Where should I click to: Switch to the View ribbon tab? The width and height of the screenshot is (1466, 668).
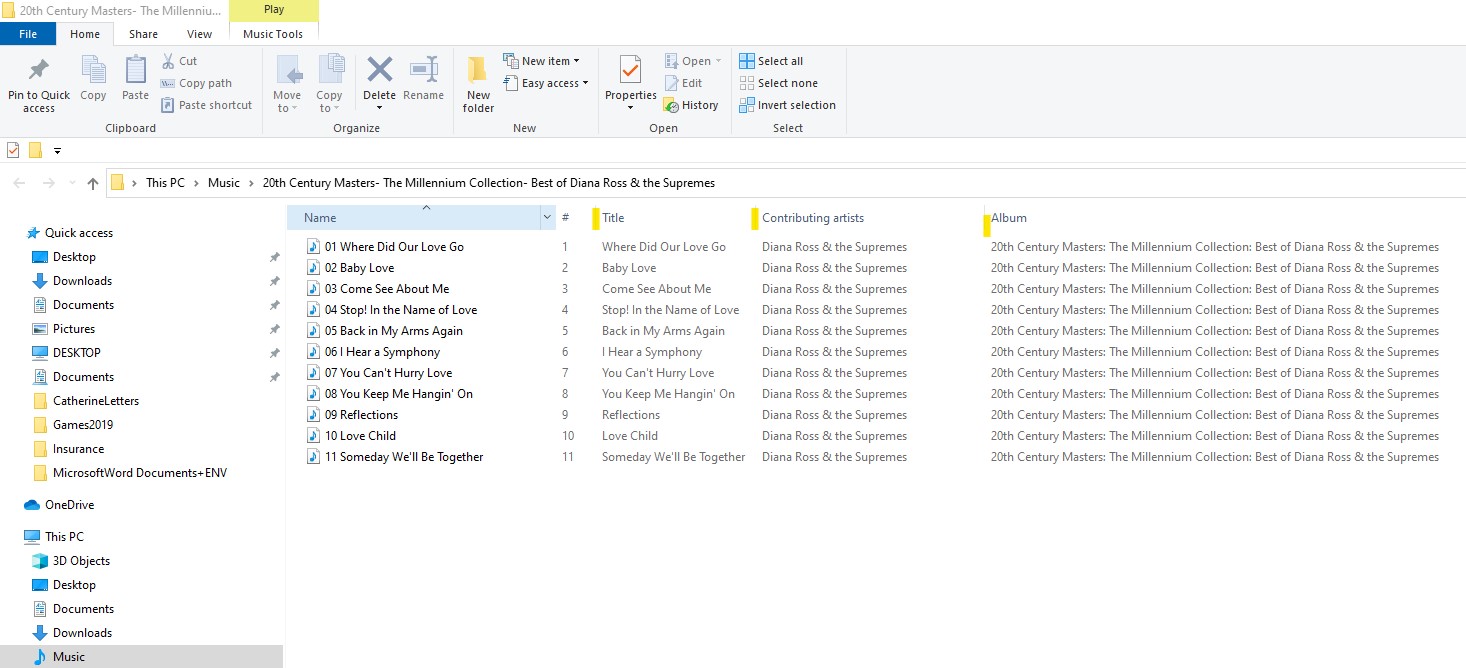tap(200, 34)
